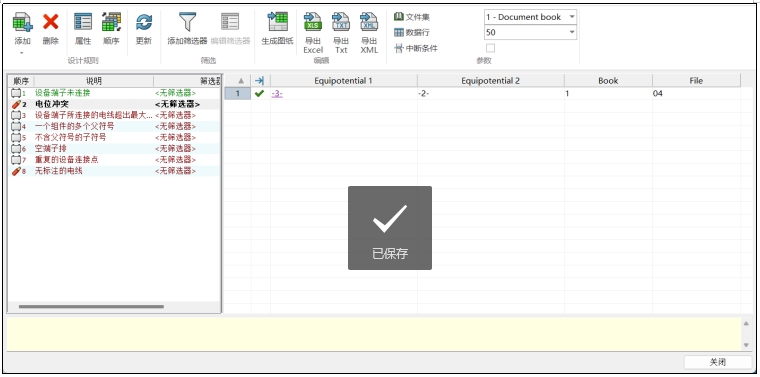The height and width of the screenshot is (377, 760).
Task: Click the 中断条件 icon
Action: pyautogui.click(x=398, y=48)
